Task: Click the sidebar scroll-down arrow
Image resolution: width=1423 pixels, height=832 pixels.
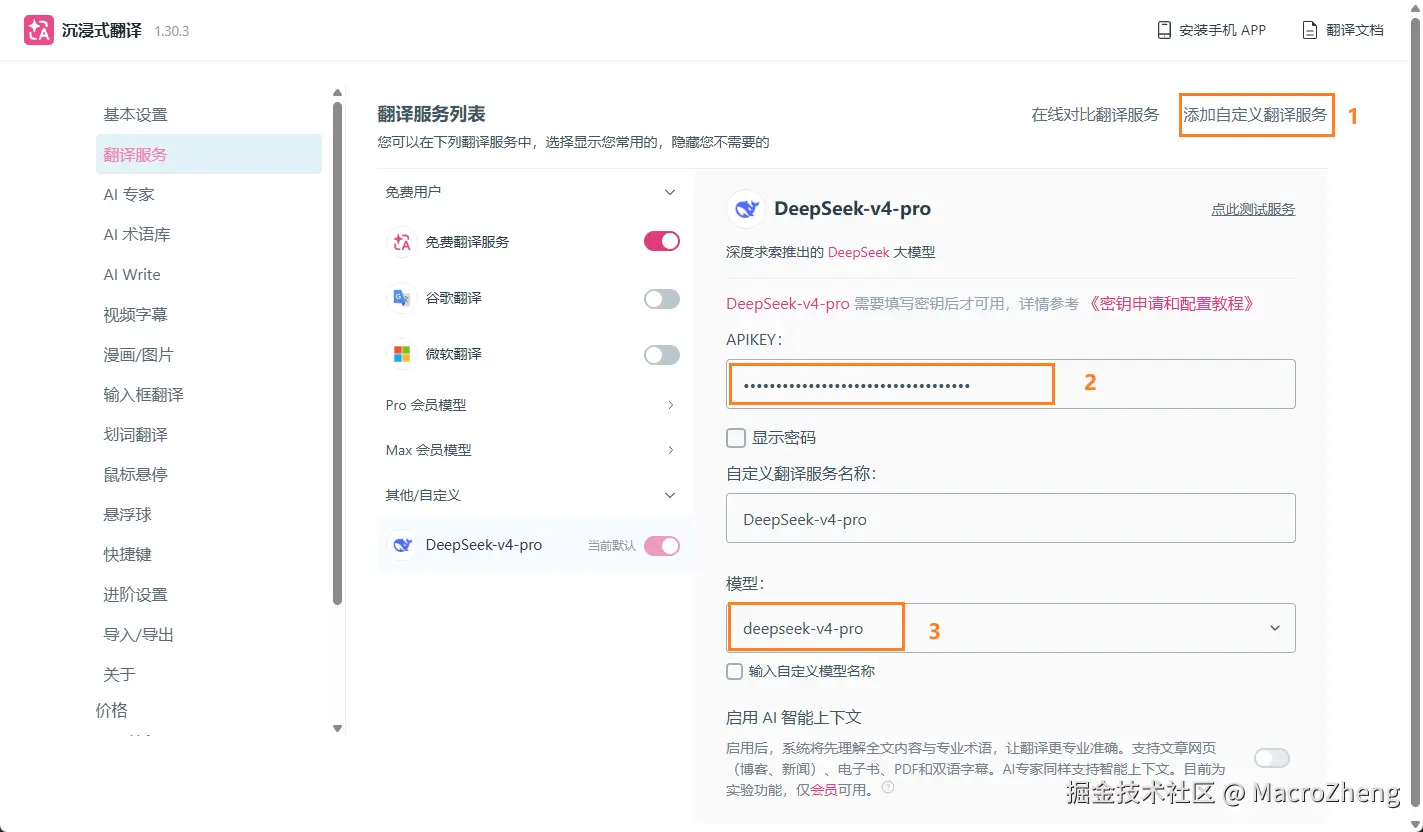Action: tap(338, 729)
